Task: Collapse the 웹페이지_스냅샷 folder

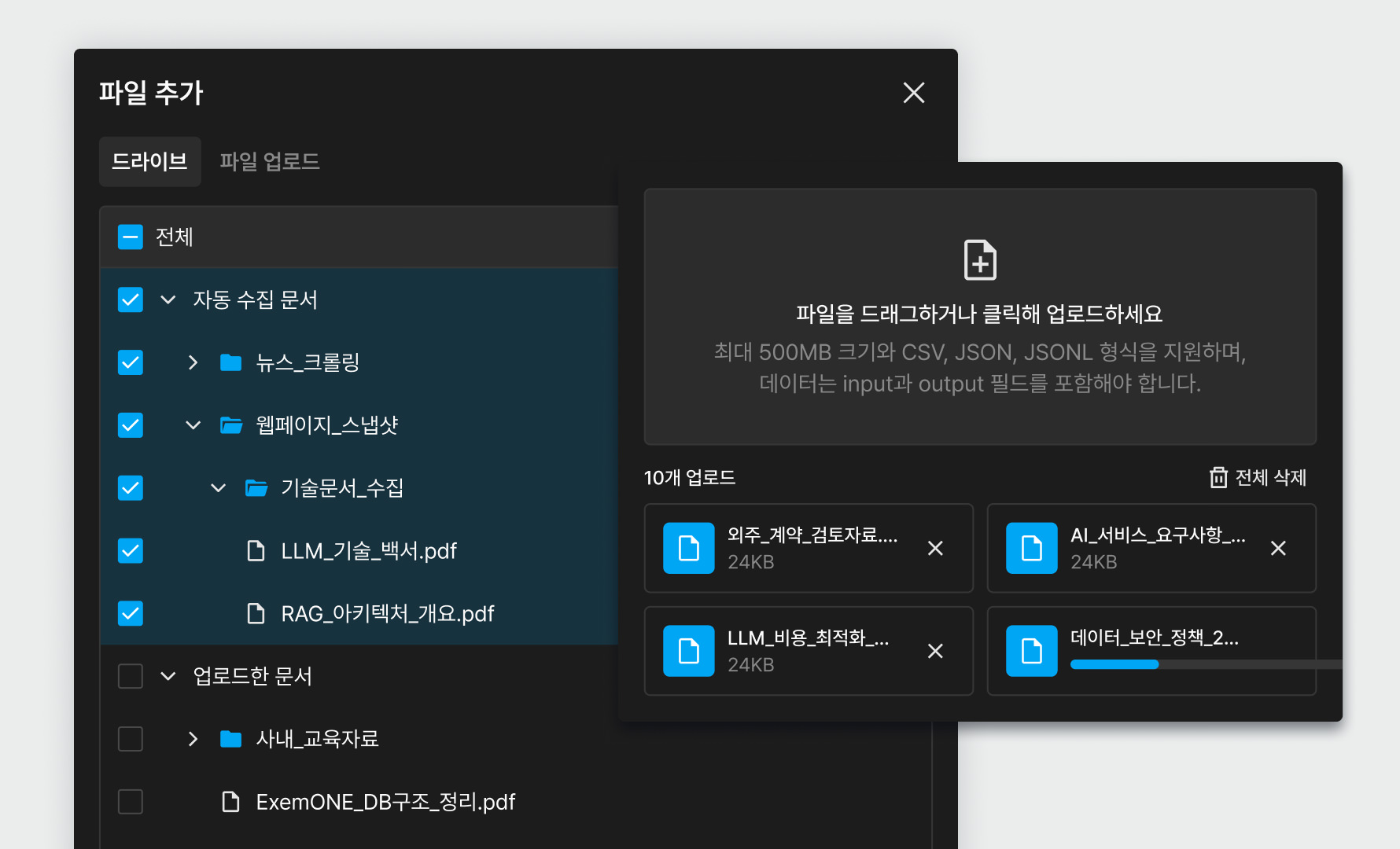Action: tap(193, 425)
